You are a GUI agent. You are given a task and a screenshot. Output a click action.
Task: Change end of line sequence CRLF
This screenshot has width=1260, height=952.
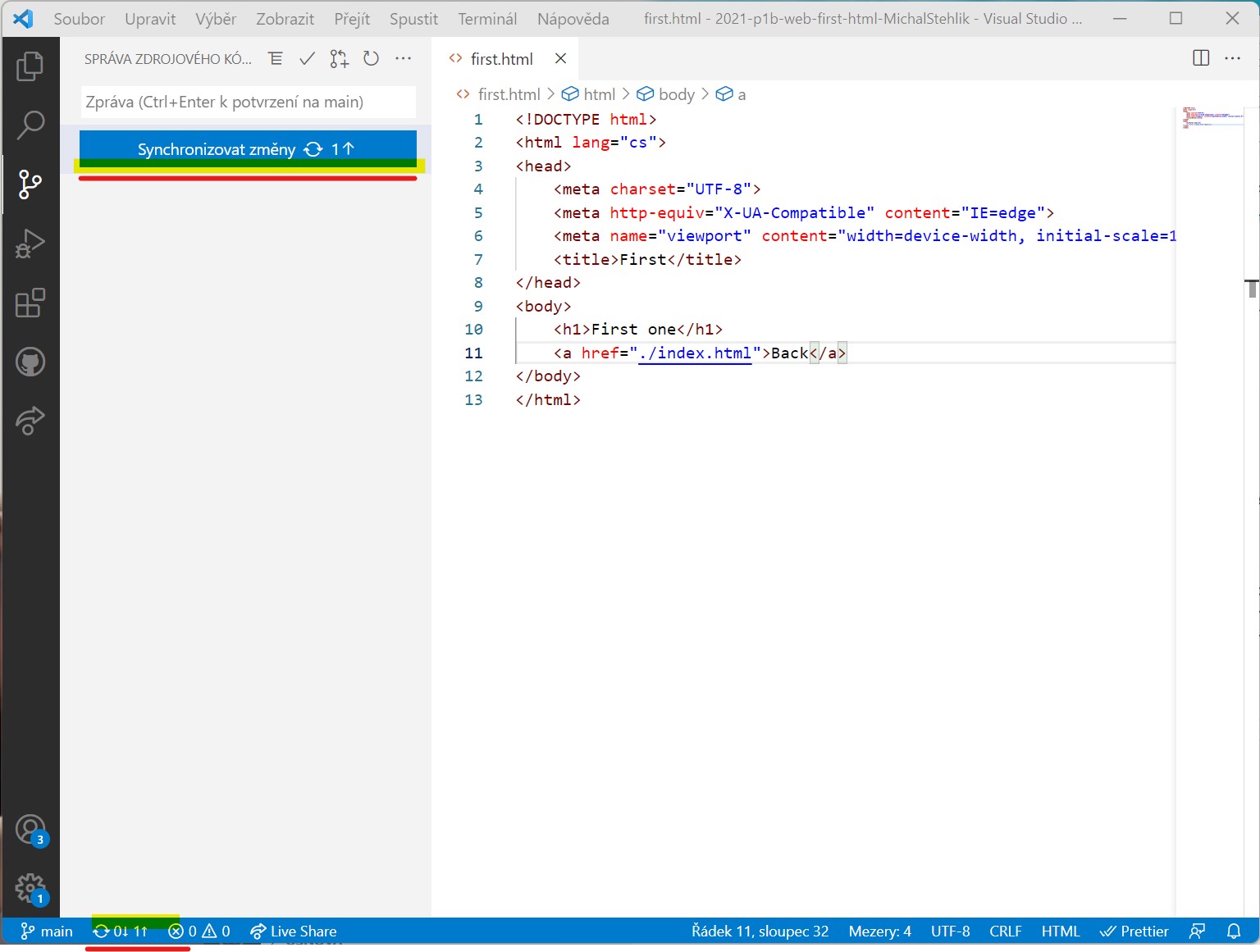(x=1006, y=932)
